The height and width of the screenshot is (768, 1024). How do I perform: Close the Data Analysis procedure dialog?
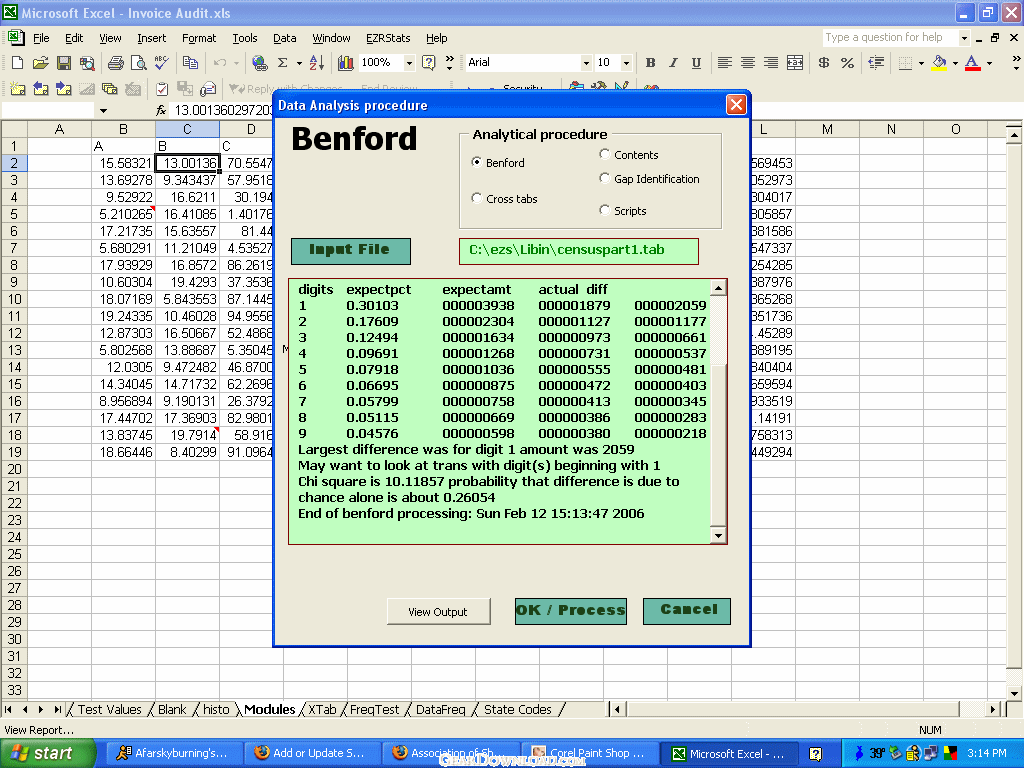(736, 104)
